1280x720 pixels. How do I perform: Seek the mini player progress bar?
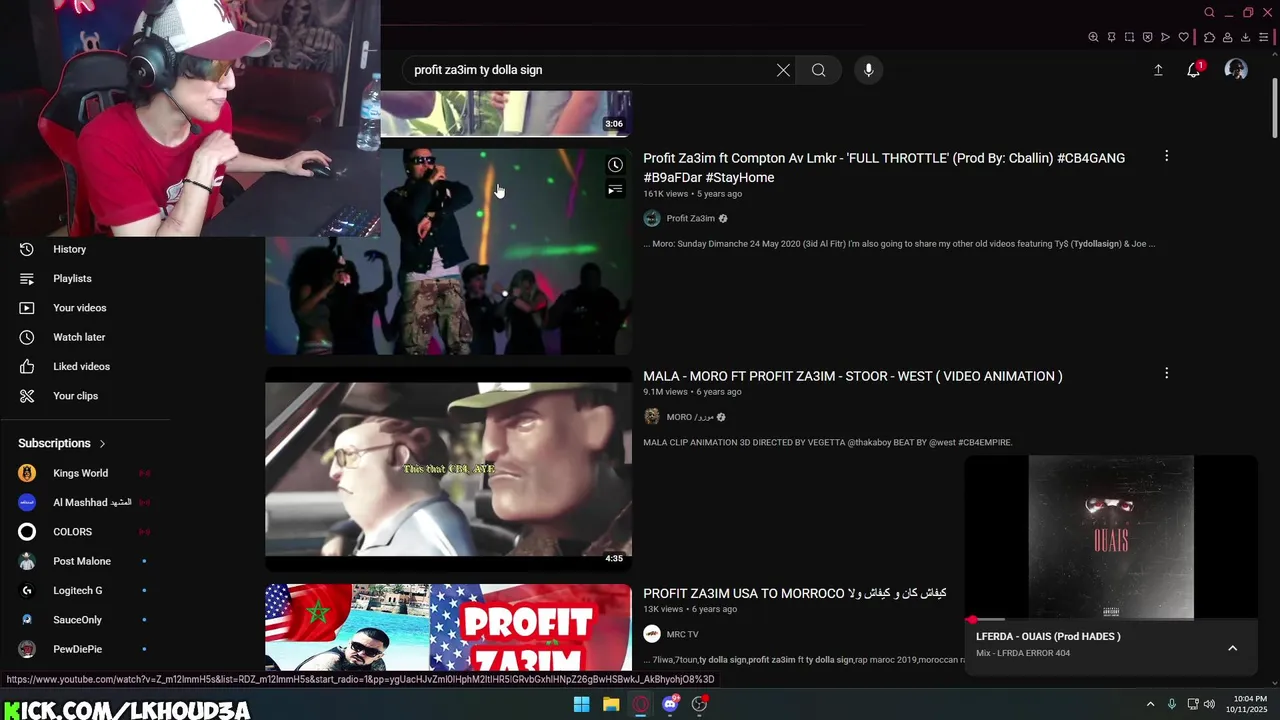1110,620
